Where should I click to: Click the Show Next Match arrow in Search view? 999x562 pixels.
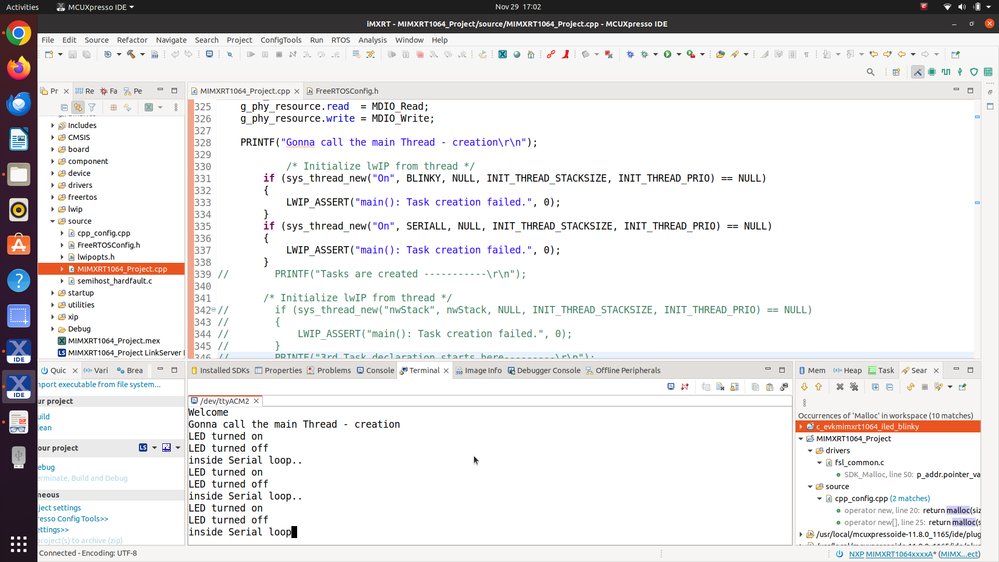tap(805, 387)
